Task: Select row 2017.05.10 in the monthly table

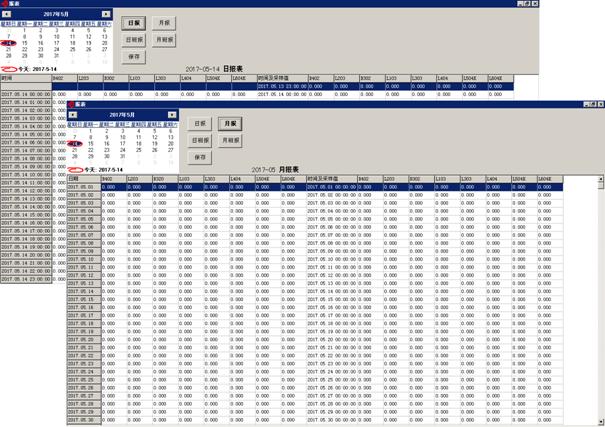Action: (x=82, y=259)
